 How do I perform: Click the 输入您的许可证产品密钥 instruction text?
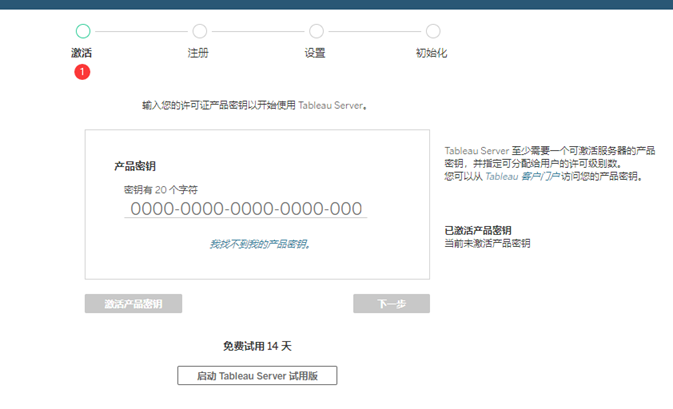pos(255,105)
